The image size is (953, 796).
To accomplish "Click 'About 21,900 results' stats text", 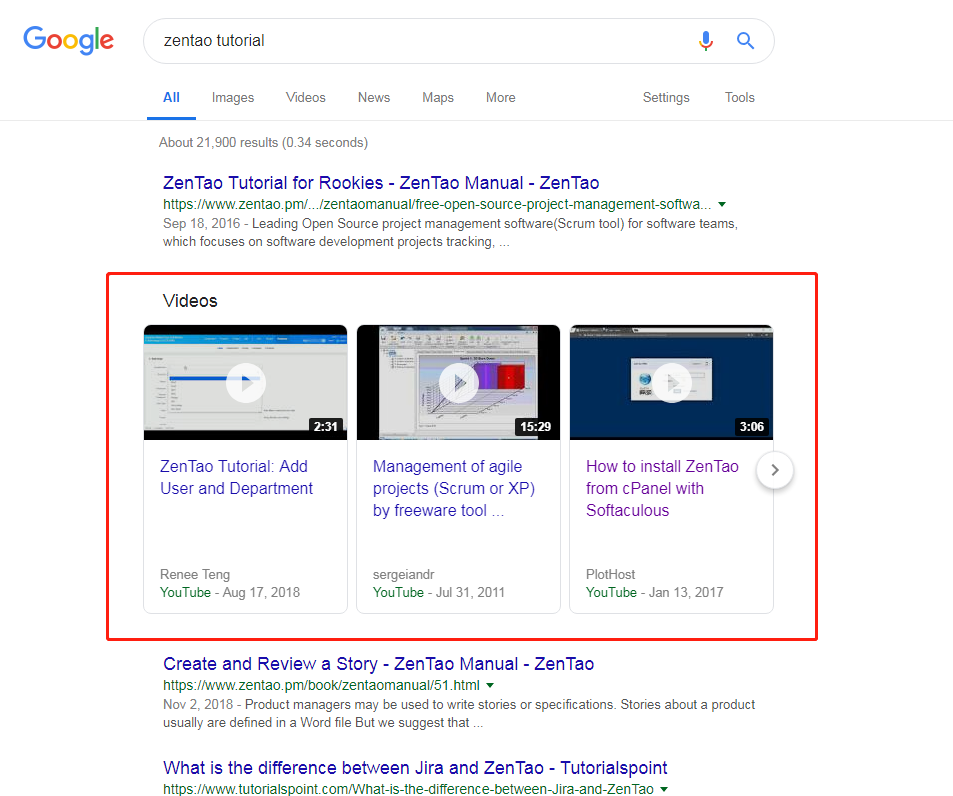I will click(263, 142).
